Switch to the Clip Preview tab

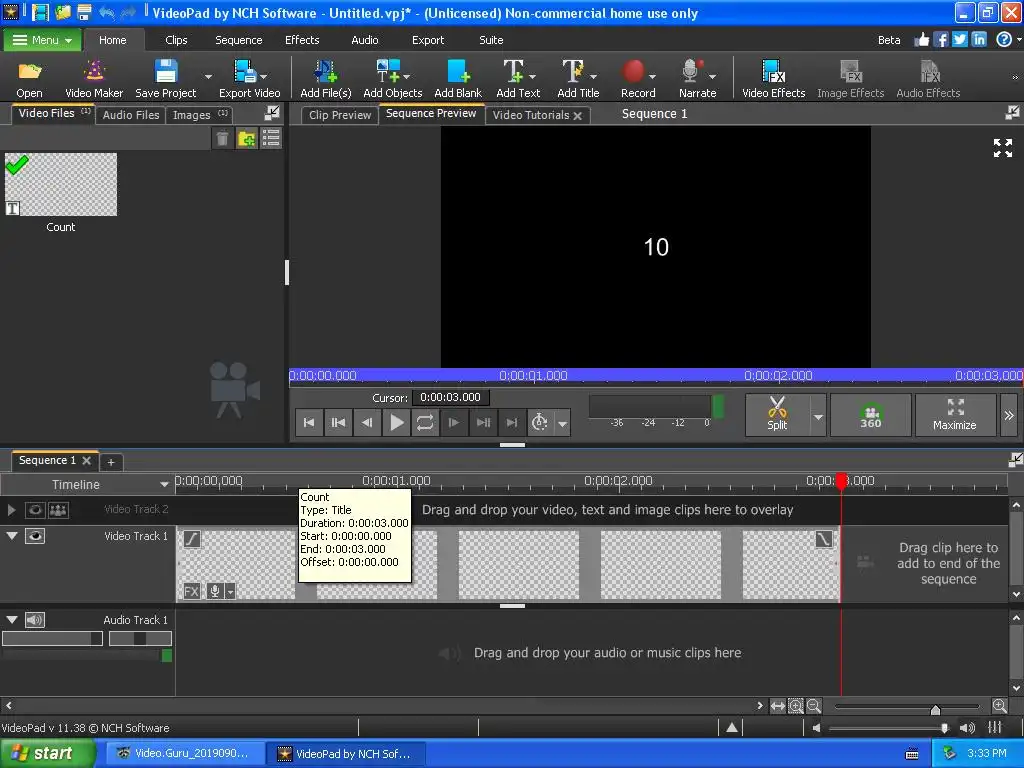pyautogui.click(x=340, y=115)
